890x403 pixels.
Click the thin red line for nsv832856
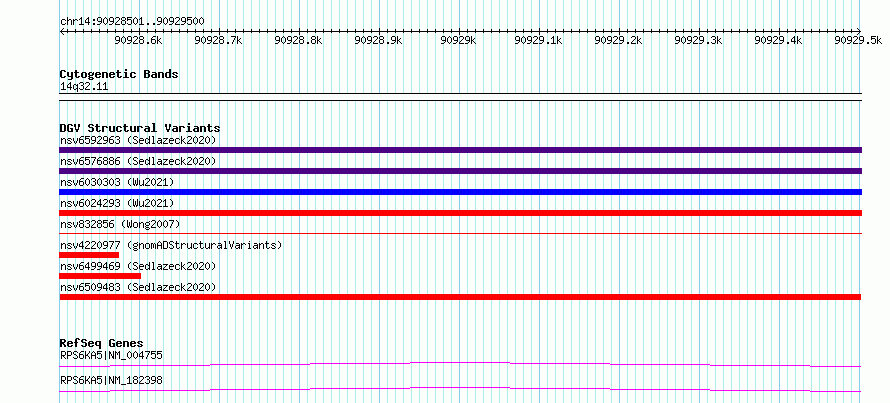click(x=460, y=233)
